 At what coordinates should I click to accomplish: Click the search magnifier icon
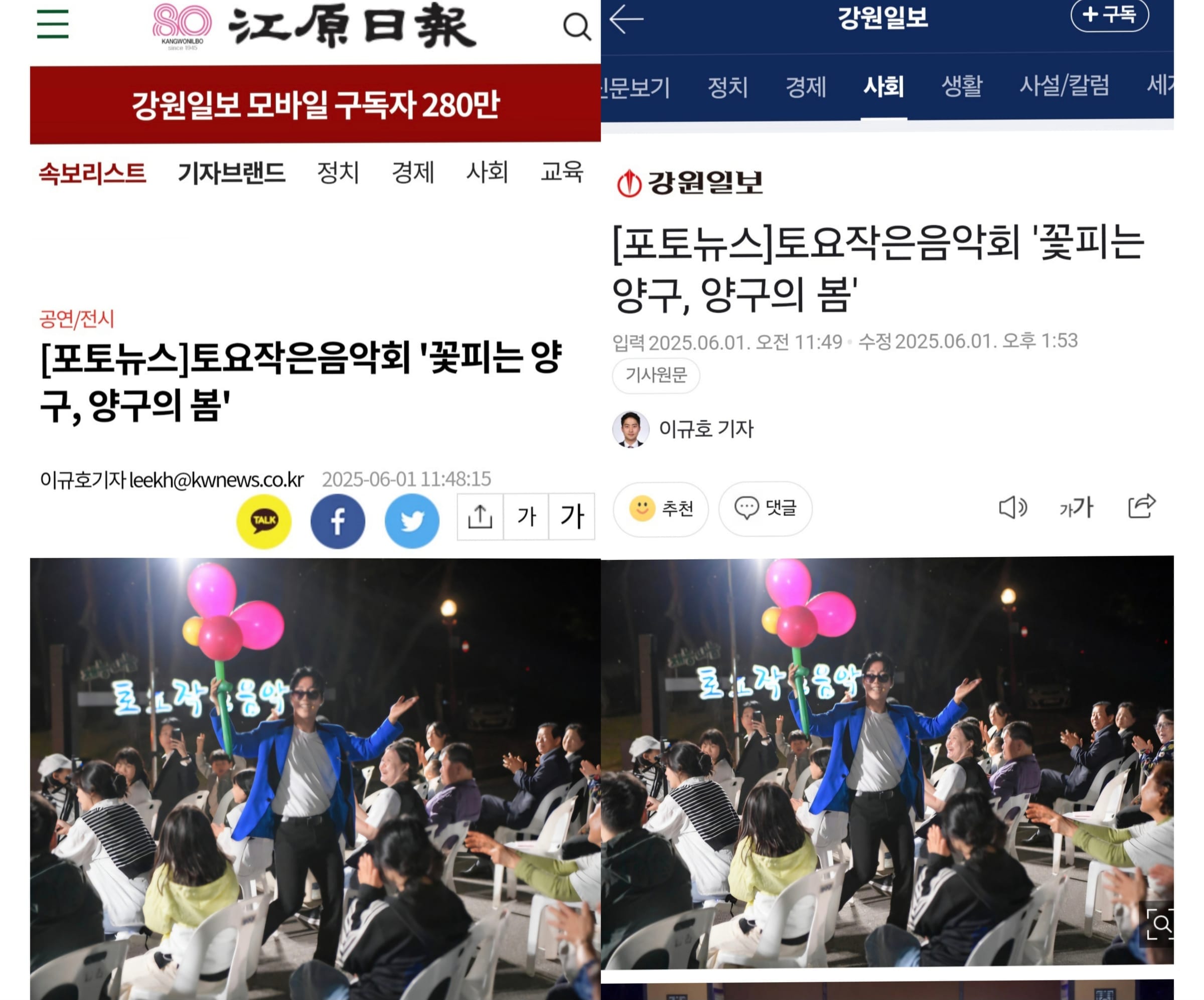click(x=576, y=27)
